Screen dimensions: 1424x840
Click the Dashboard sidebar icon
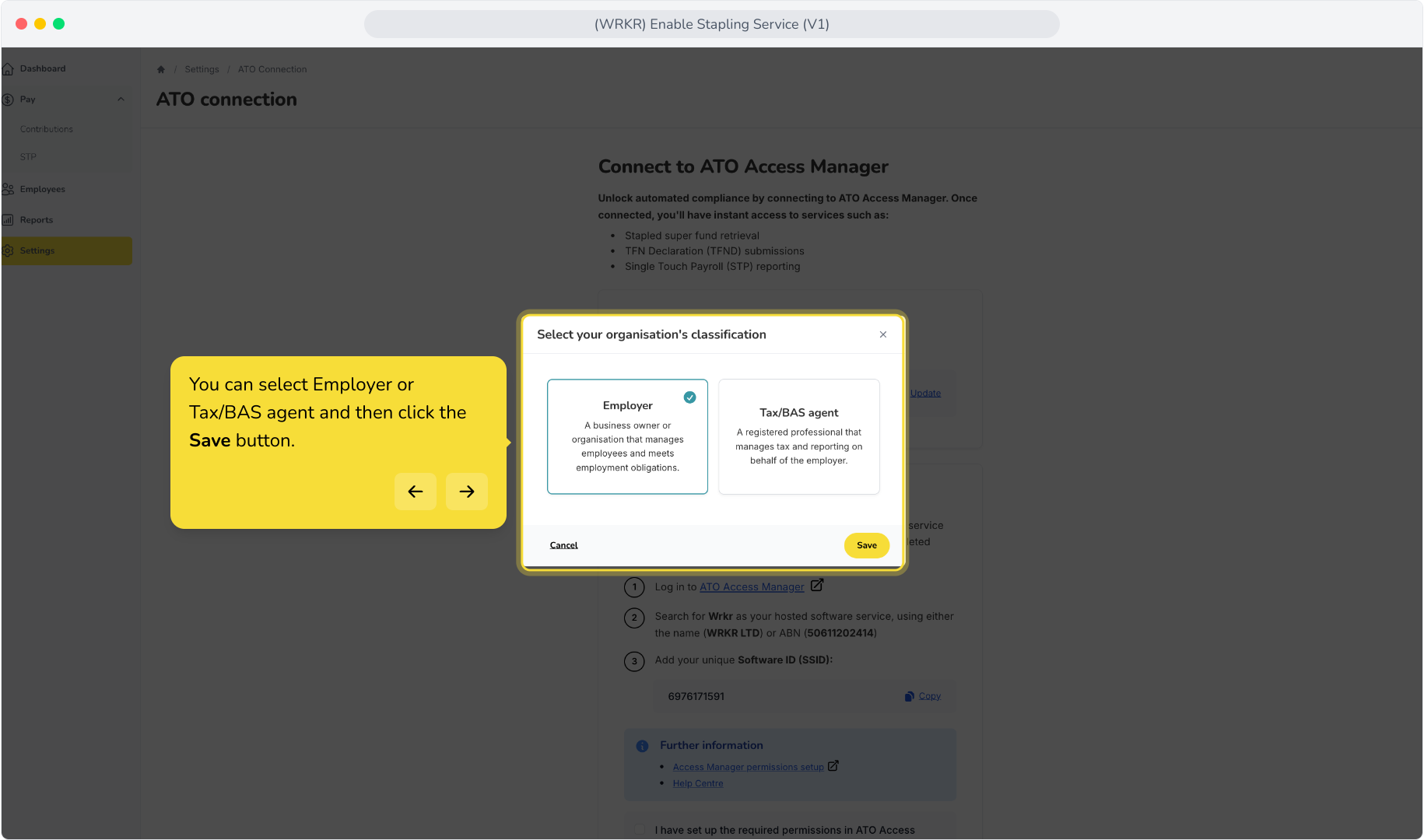click(x=8, y=69)
